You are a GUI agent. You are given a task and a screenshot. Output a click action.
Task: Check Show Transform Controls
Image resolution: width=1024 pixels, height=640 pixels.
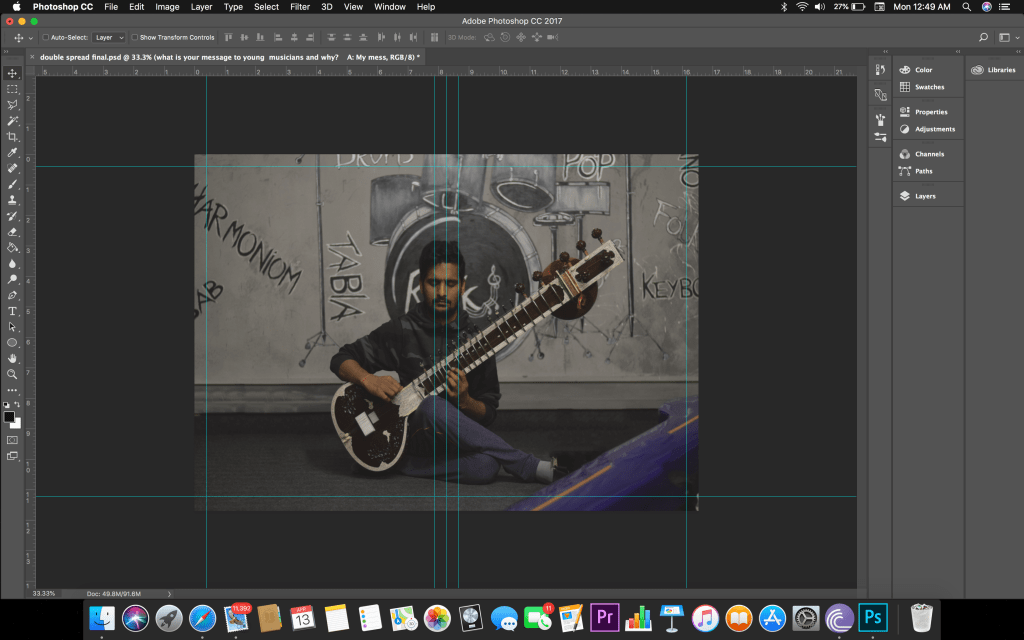(134, 37)
